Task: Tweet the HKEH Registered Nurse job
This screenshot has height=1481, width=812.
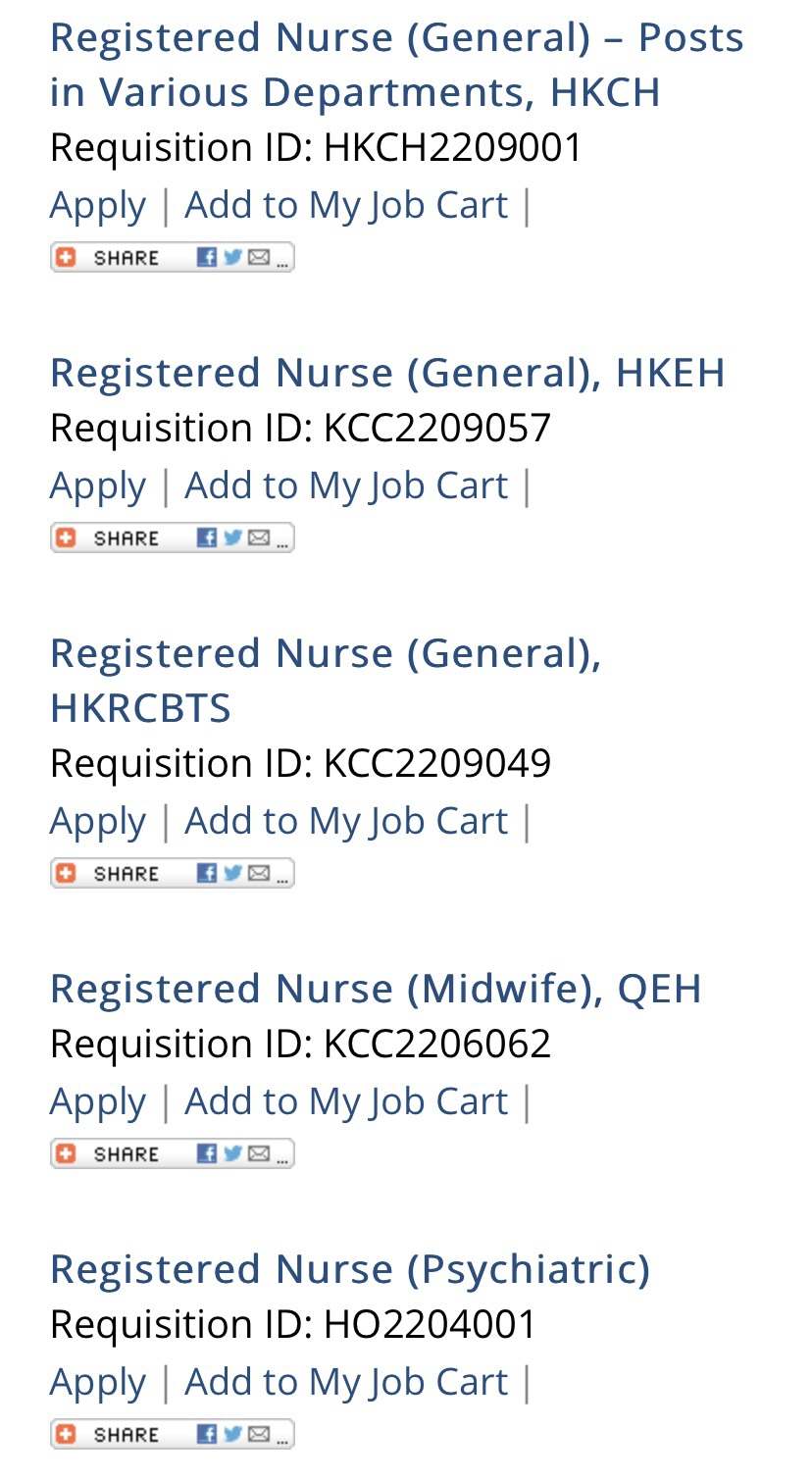Action: coord(232,537)
